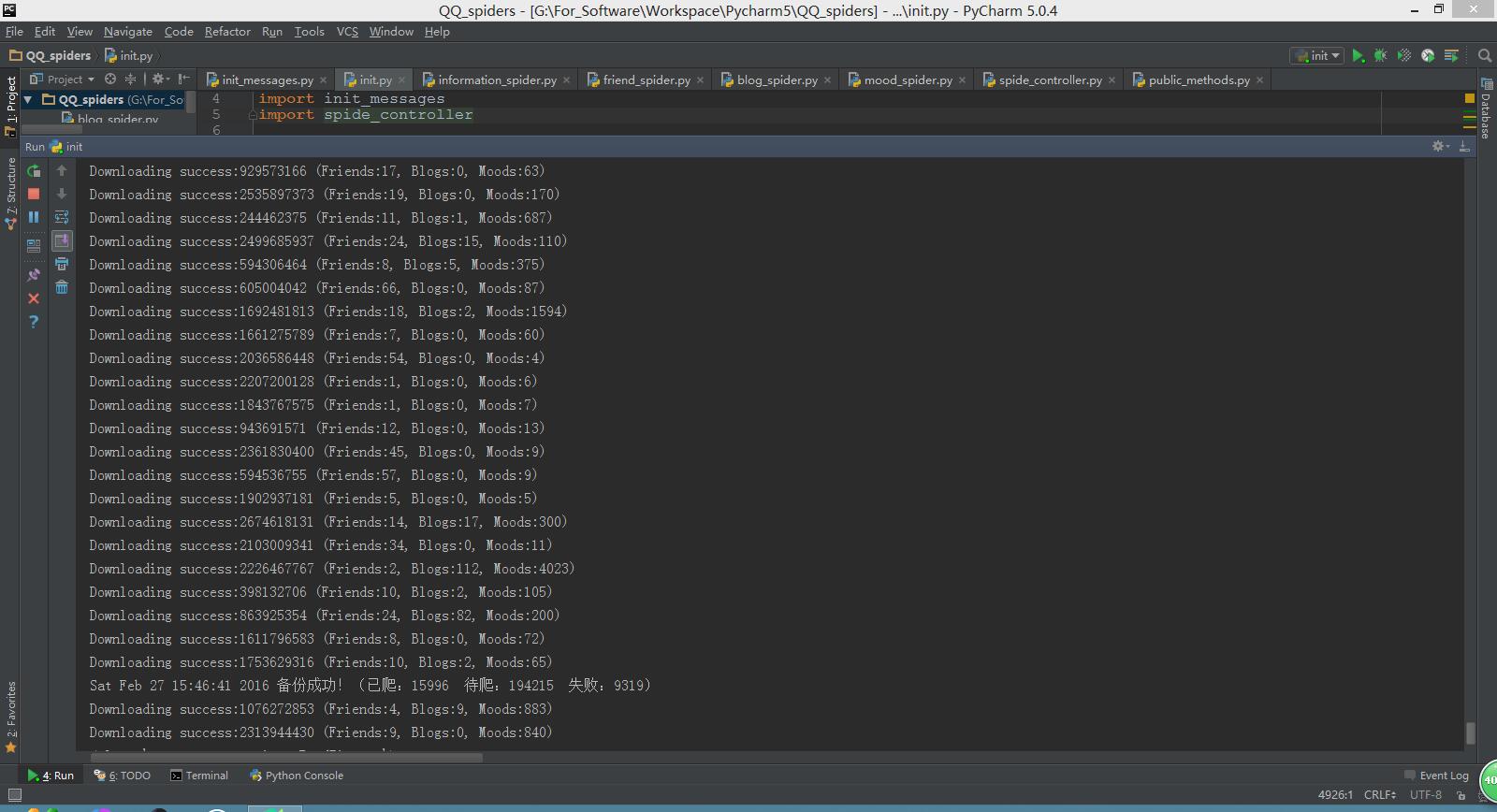Stop the running init process
The width and height of the screenshot is (1497, 812).
click(x=34, y=194)
